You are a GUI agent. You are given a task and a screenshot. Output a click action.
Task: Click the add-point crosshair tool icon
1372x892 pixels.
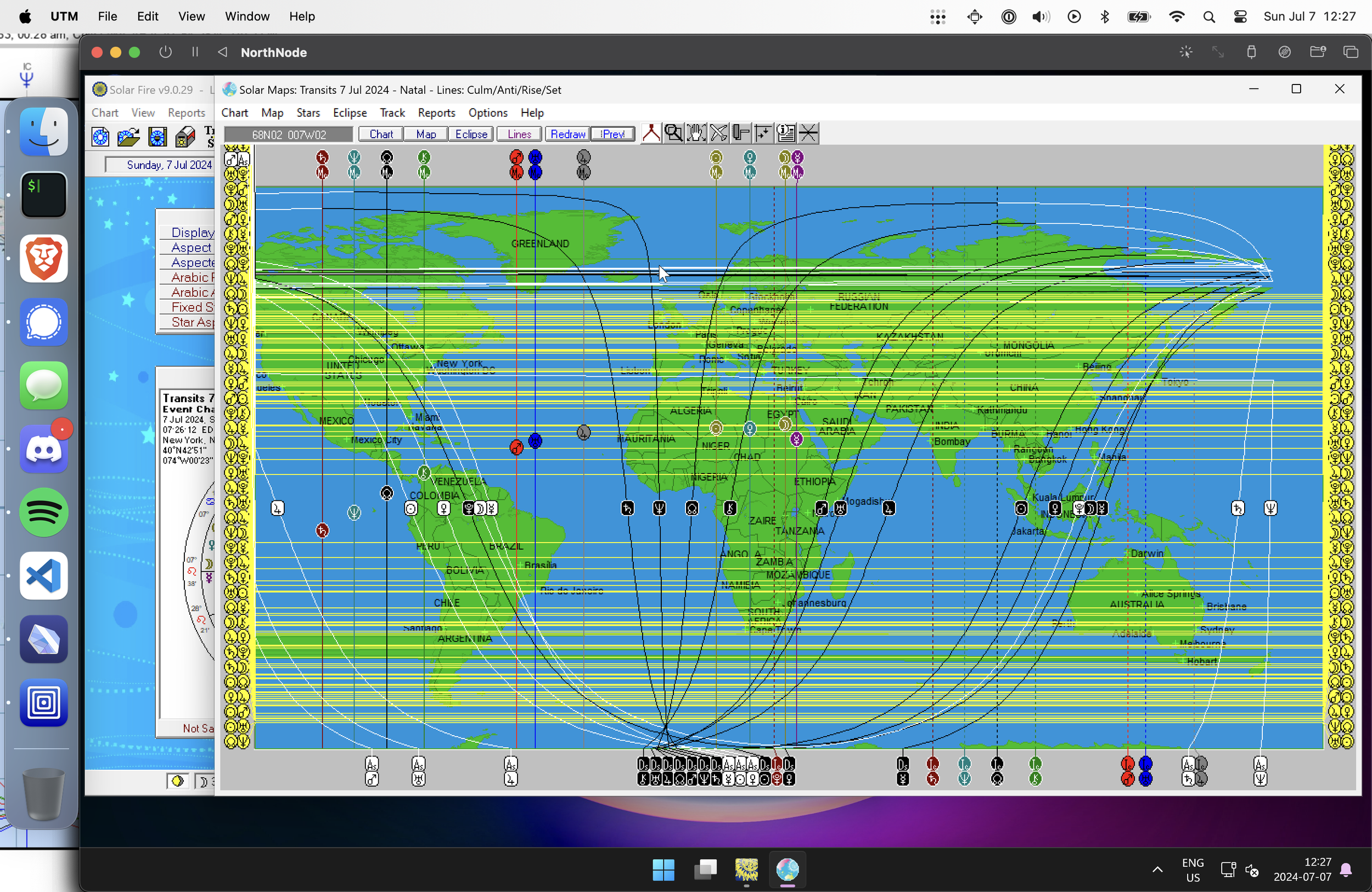point(763,133)
